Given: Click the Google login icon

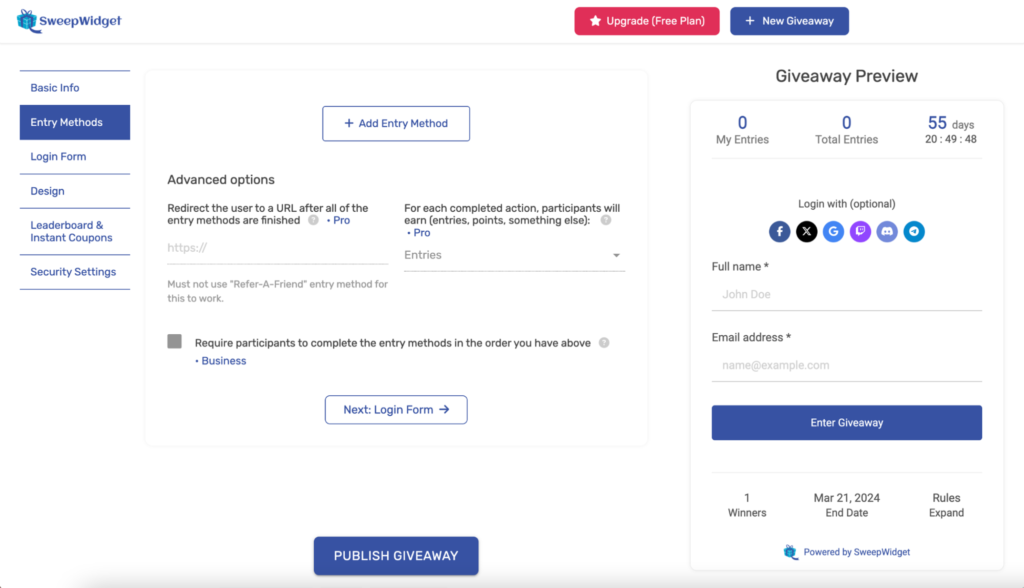Looking at the screenshot, I should pyautogui.click(x=833, y=231).
